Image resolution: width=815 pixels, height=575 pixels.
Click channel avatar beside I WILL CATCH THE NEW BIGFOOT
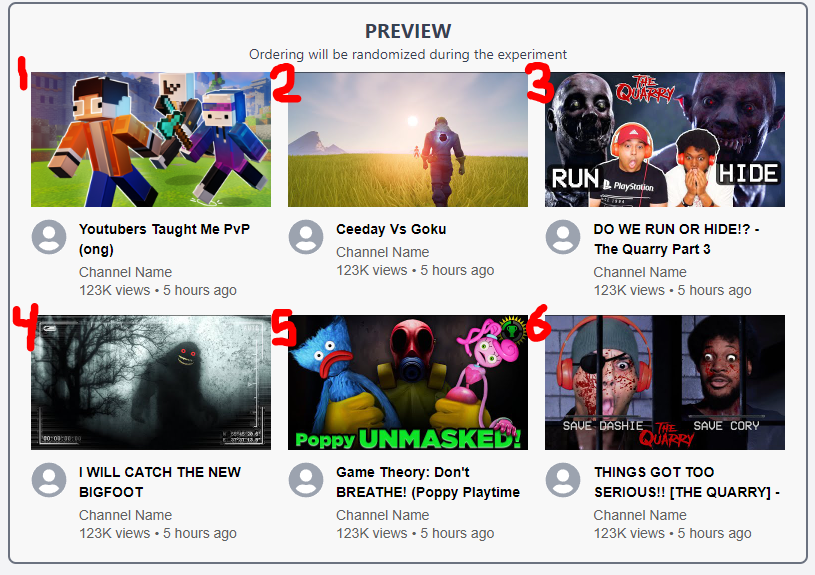pos(49,479)
